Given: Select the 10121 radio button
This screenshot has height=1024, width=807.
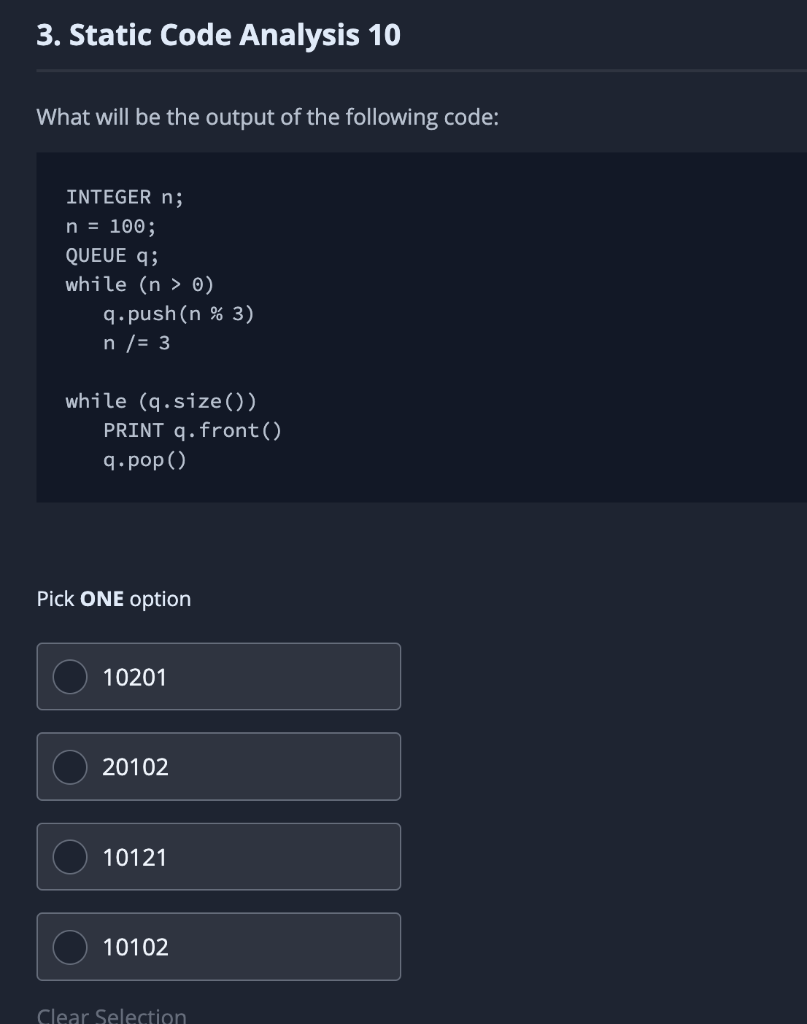Looking at the screenshot, I should coord(69,857).
